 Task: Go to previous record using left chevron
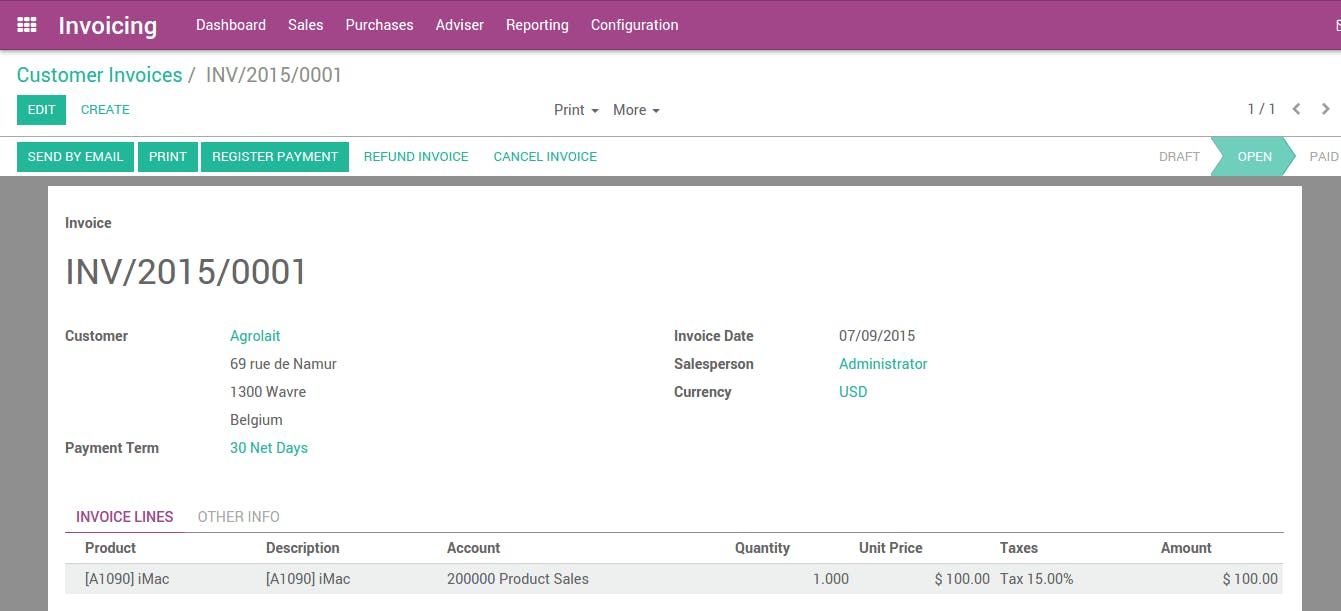pos(1296,109)
